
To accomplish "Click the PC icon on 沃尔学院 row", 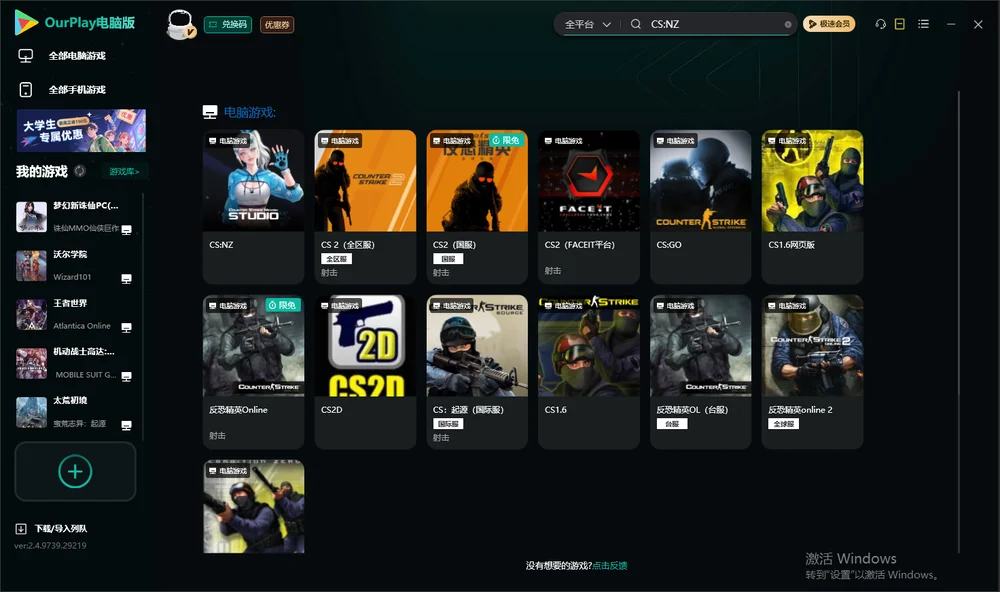I will point(126,279).
